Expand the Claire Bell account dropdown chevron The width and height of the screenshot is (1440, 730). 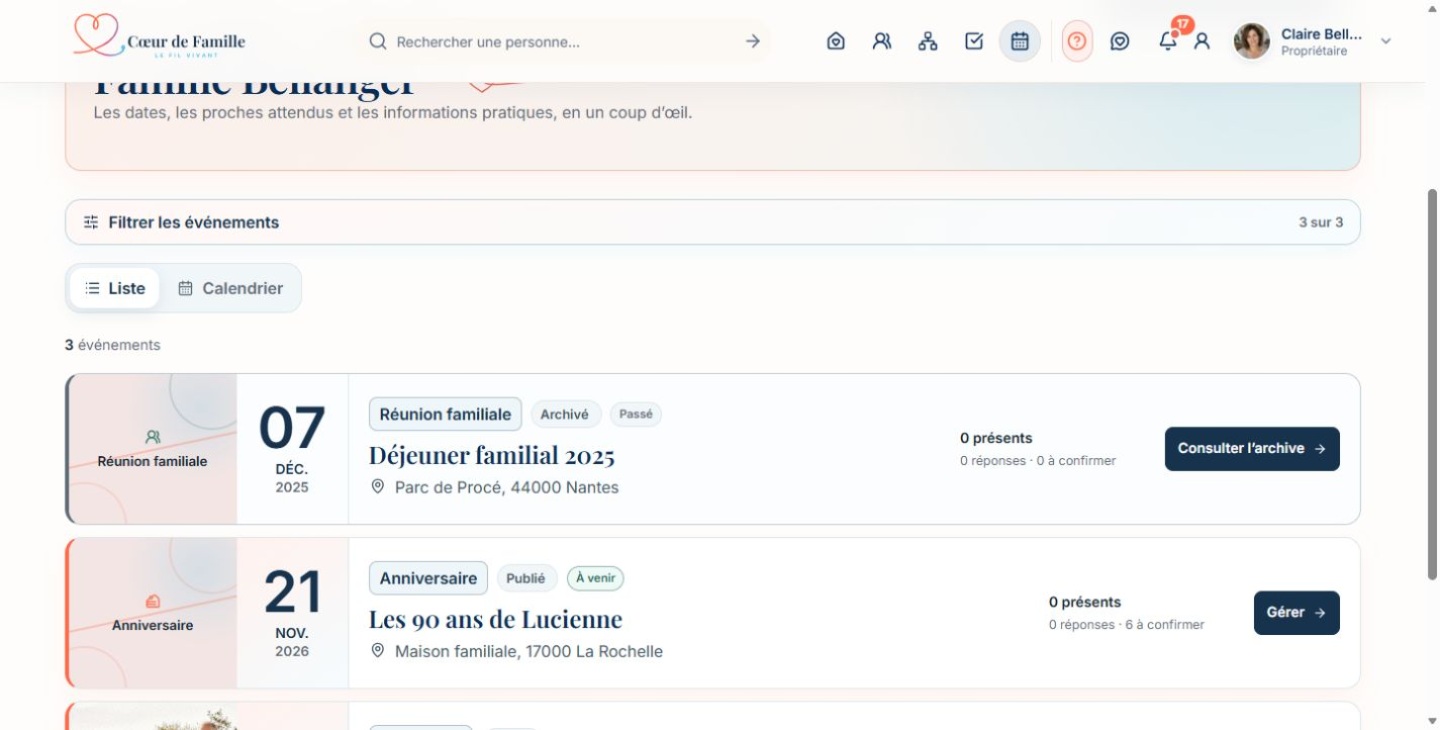pos(1386,41)
